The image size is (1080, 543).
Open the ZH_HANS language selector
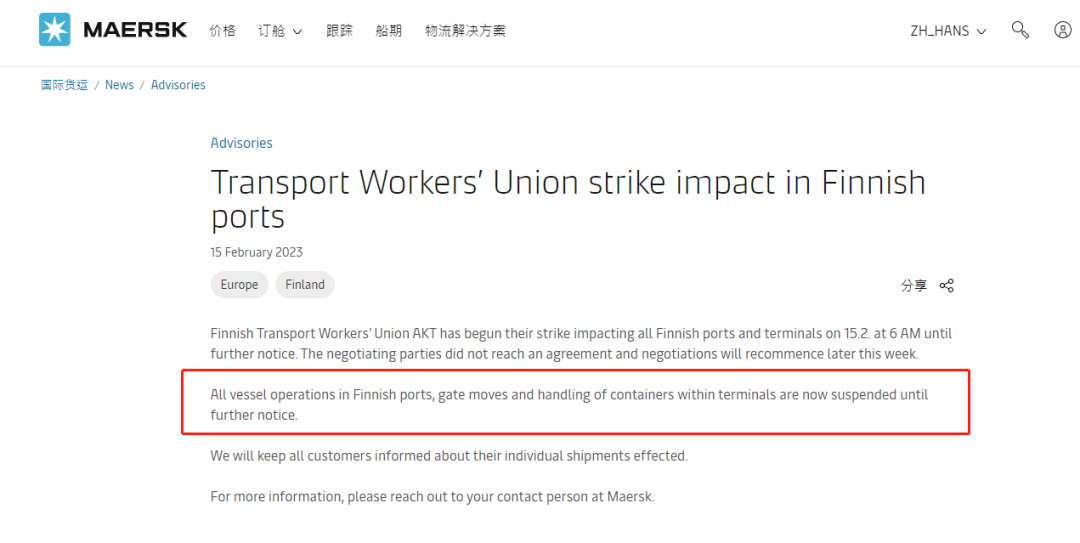pyautogui.click(x=948, y=31)
